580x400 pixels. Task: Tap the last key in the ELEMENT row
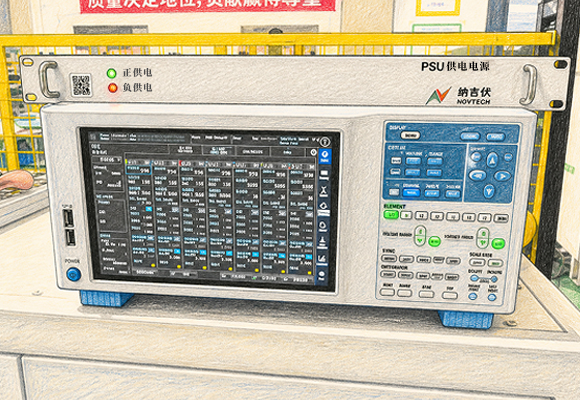(501, 218)
